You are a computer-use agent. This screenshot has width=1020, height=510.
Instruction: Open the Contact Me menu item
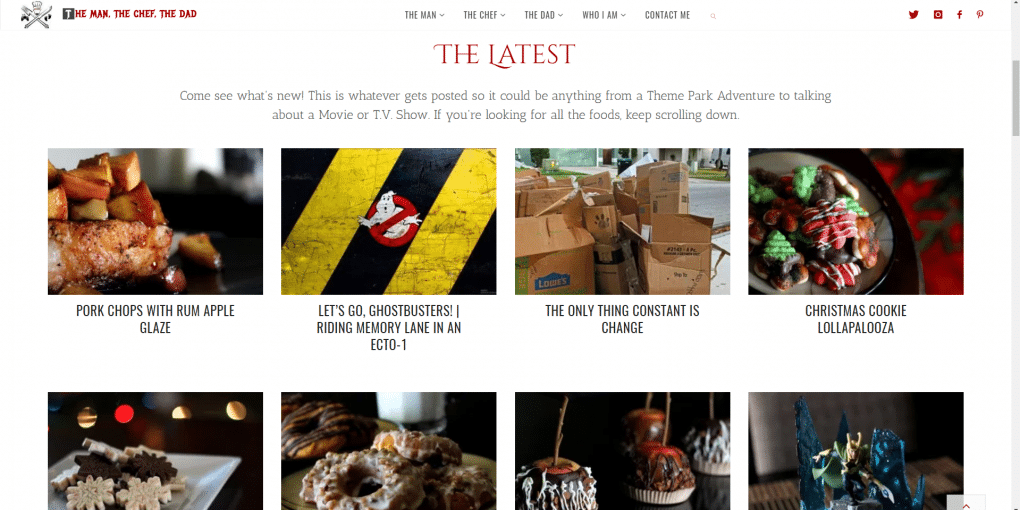667,15
